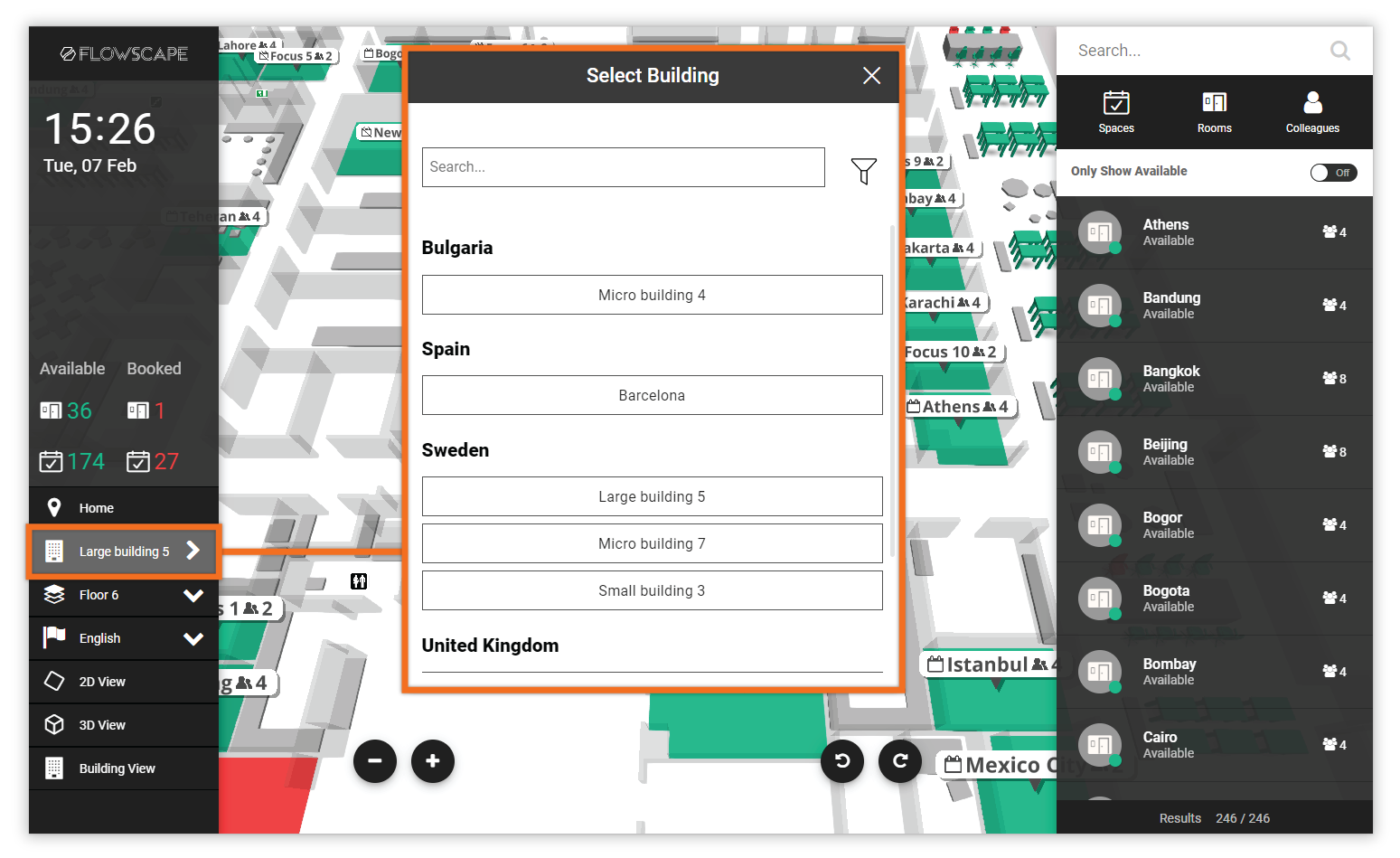
Task: Select Micro building 7
Action: tap(653, 543)
